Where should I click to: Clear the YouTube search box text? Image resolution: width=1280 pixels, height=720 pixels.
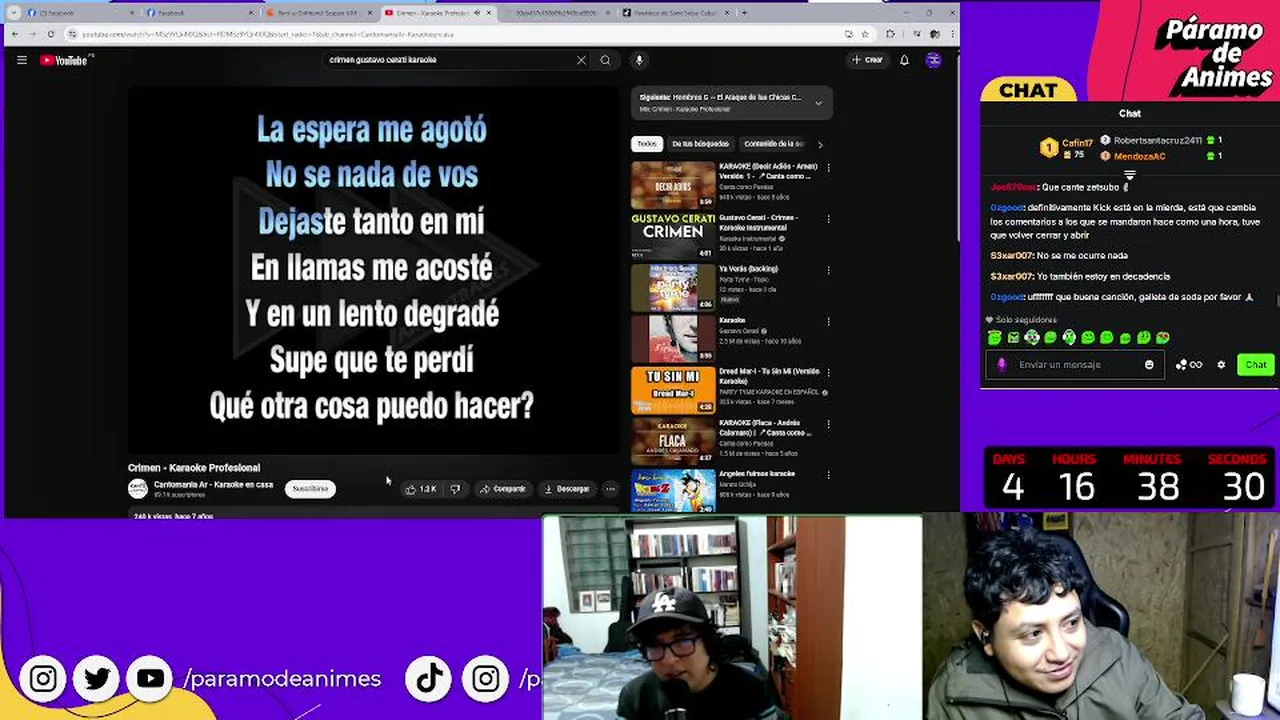click(581, 60)
